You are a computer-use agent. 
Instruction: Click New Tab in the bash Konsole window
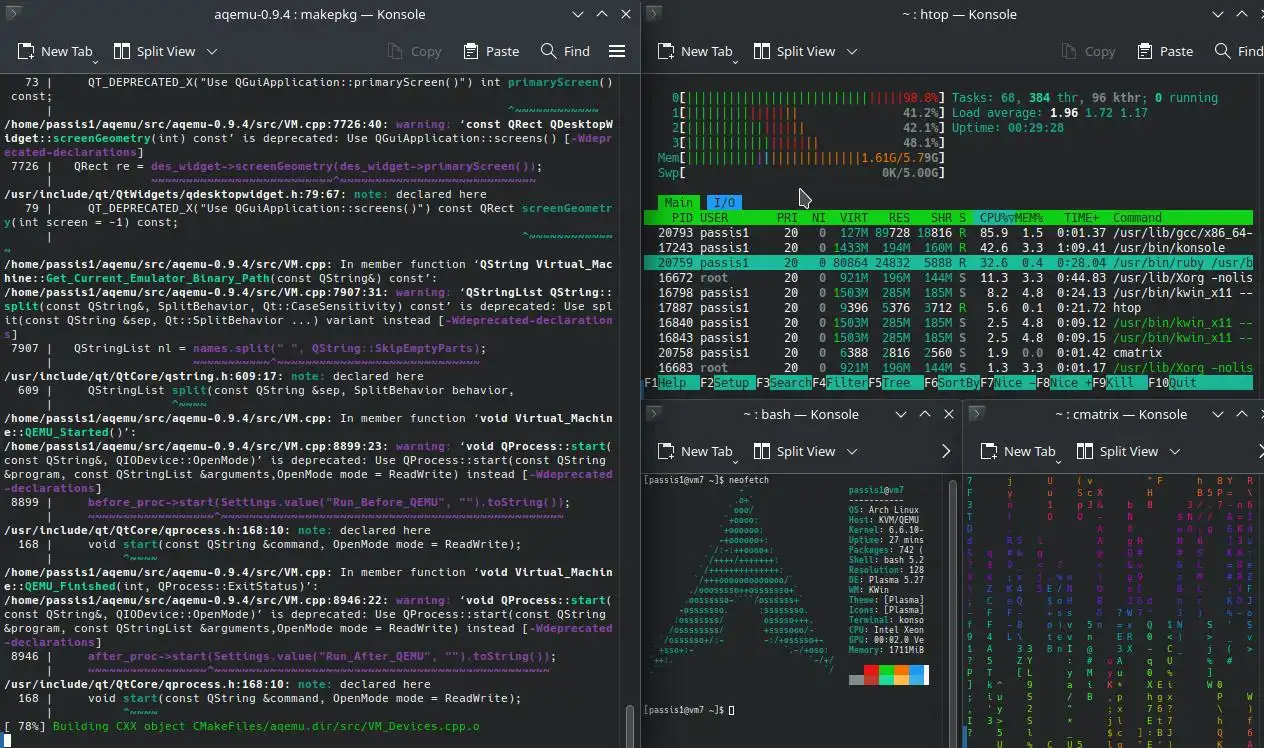(x=695, y=451)
